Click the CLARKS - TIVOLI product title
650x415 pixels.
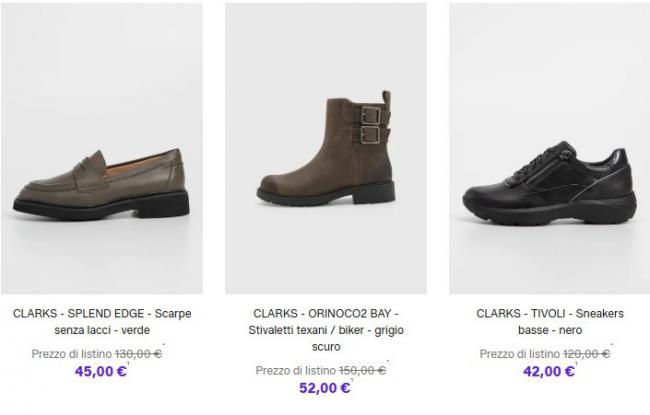pyautogui.click(x=549, y=313)
